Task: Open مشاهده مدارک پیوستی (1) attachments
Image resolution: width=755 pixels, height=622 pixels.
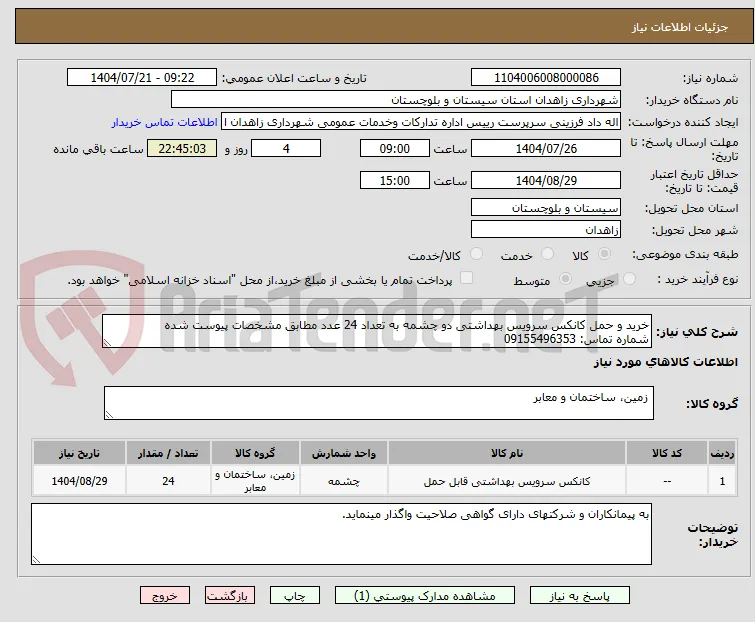Action: click(425, 596)
